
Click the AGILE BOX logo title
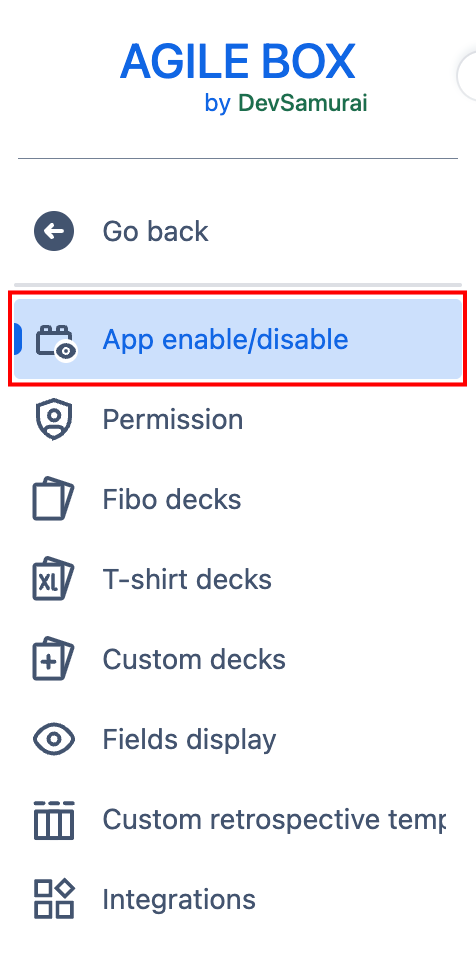(x=238, y=62)
